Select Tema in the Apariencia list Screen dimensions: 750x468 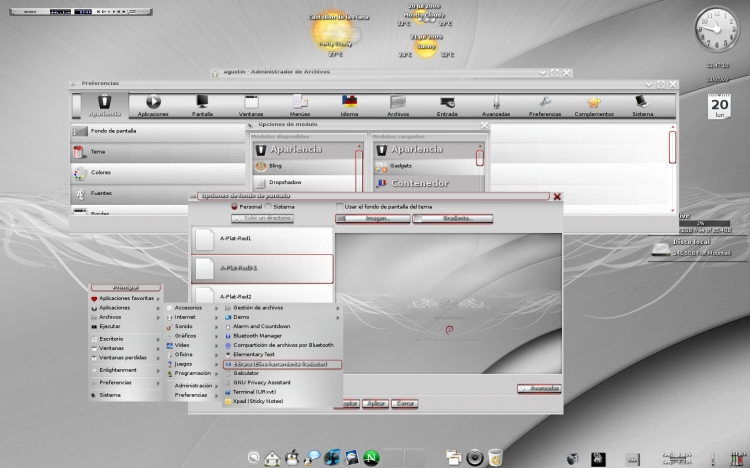158,152
